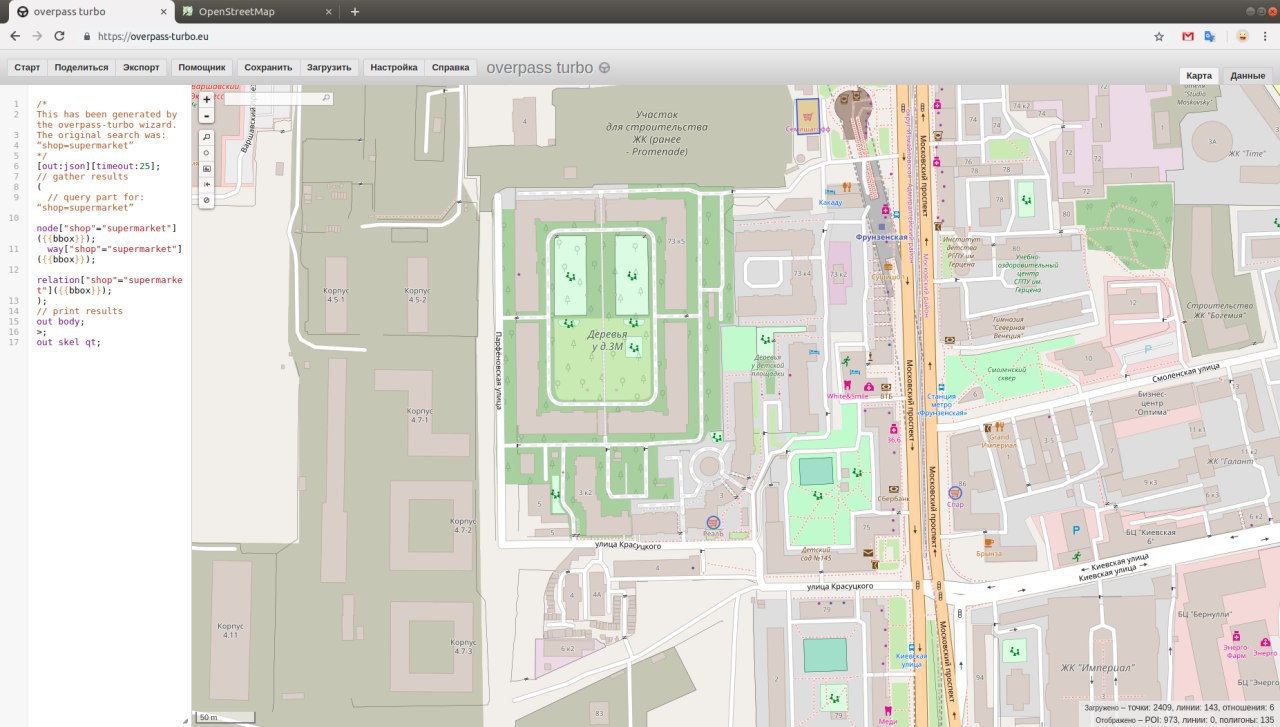Click the '// gather results' comment
This screenshot has height=727, width=1280.
[x=82, y=176]
